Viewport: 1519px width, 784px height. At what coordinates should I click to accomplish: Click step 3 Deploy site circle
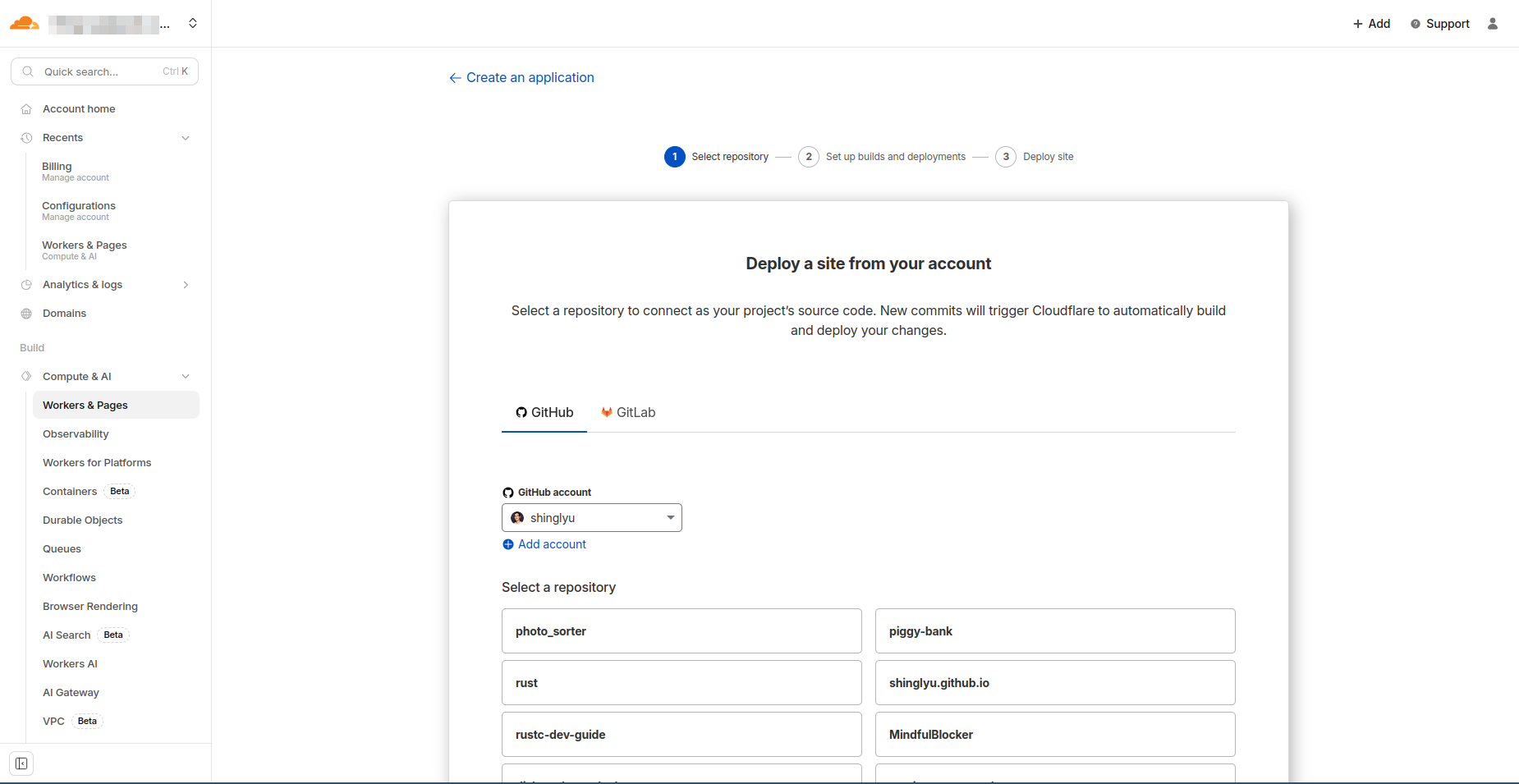click(1006, 156)
